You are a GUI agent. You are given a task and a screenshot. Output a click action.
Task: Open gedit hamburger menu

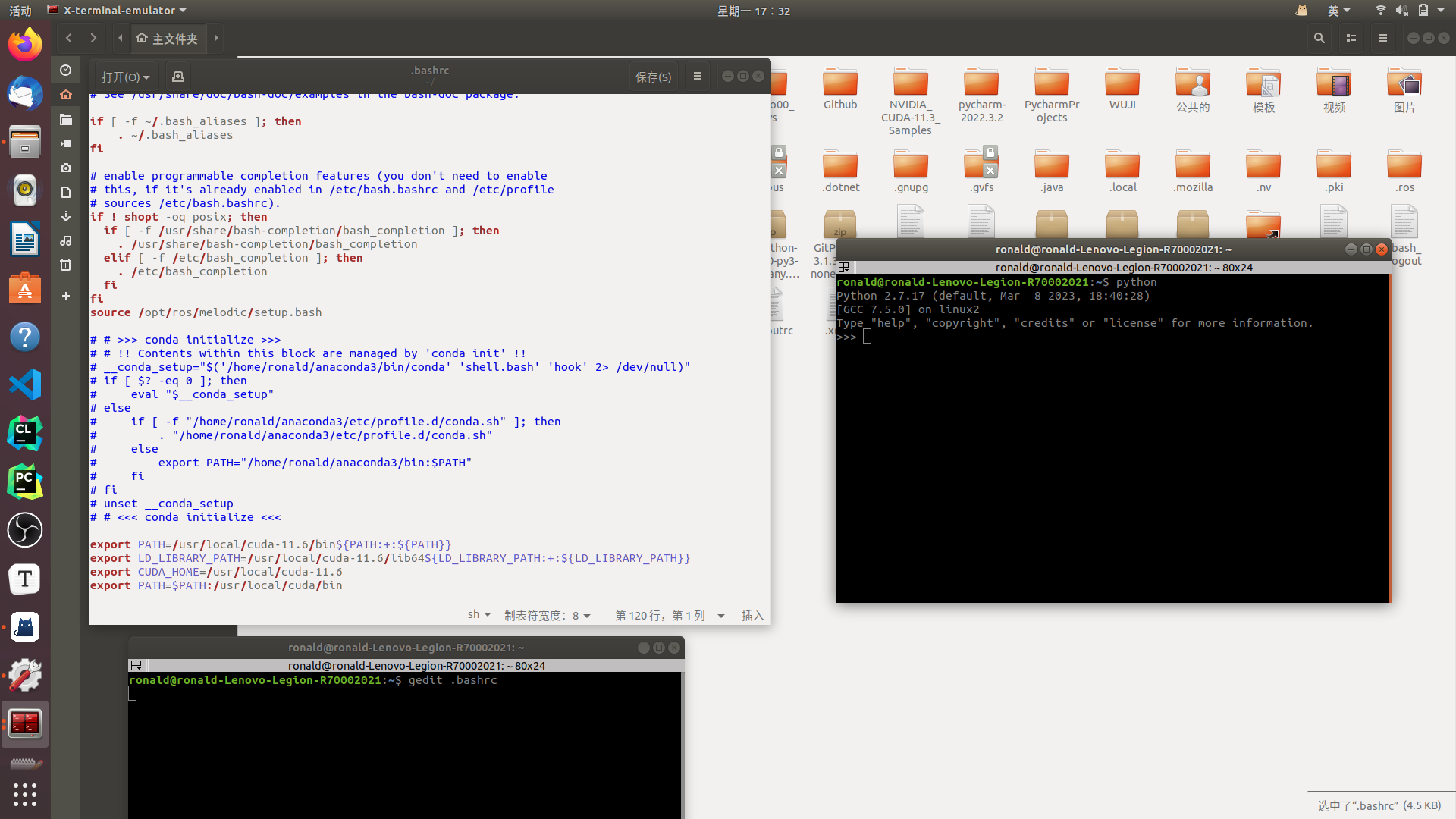point(698,77)
